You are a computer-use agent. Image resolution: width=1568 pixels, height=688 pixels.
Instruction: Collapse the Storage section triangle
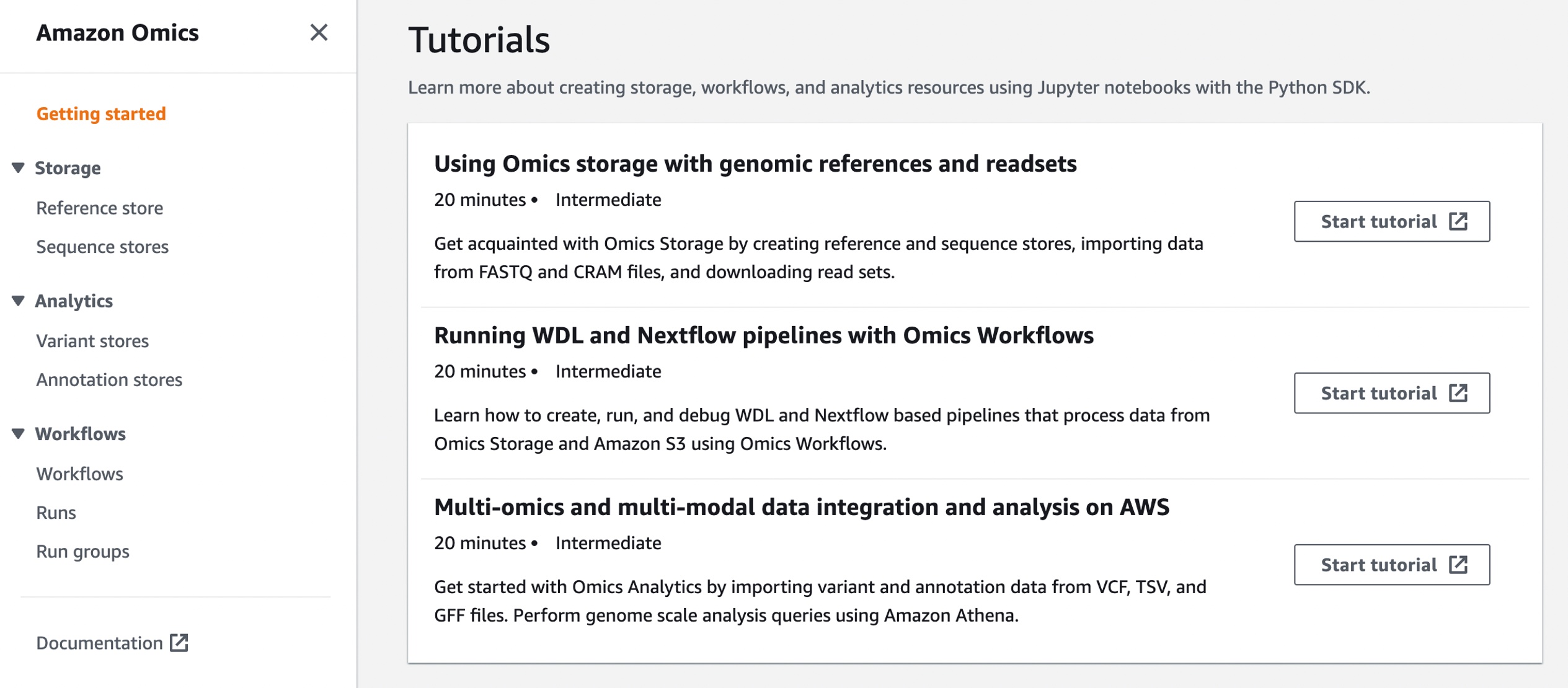pos(18,168)
